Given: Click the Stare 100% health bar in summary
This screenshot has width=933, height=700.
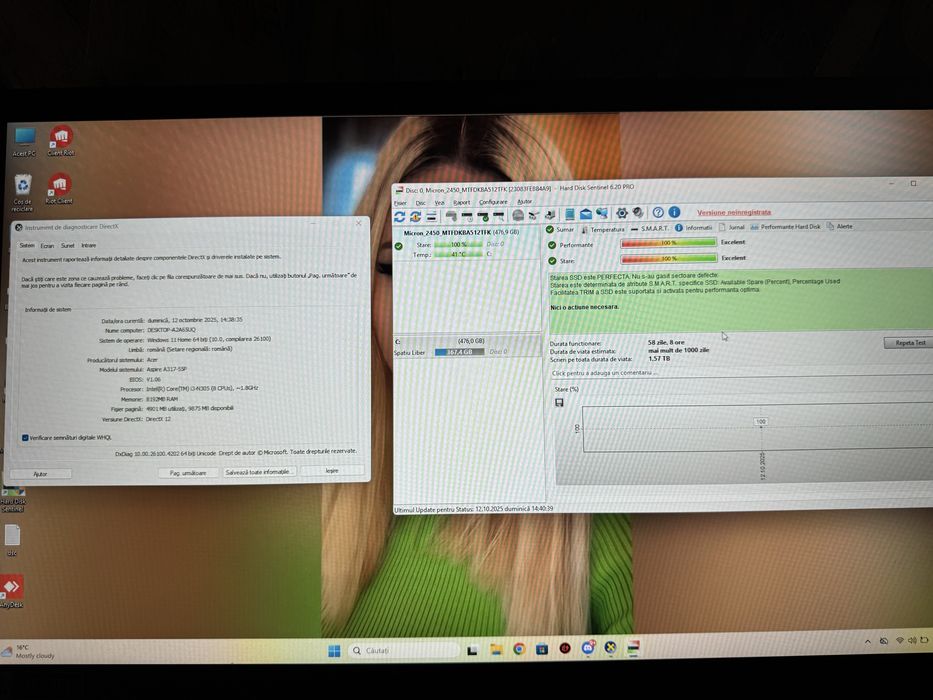Looking at the screenshot, I should click(668, 259).
